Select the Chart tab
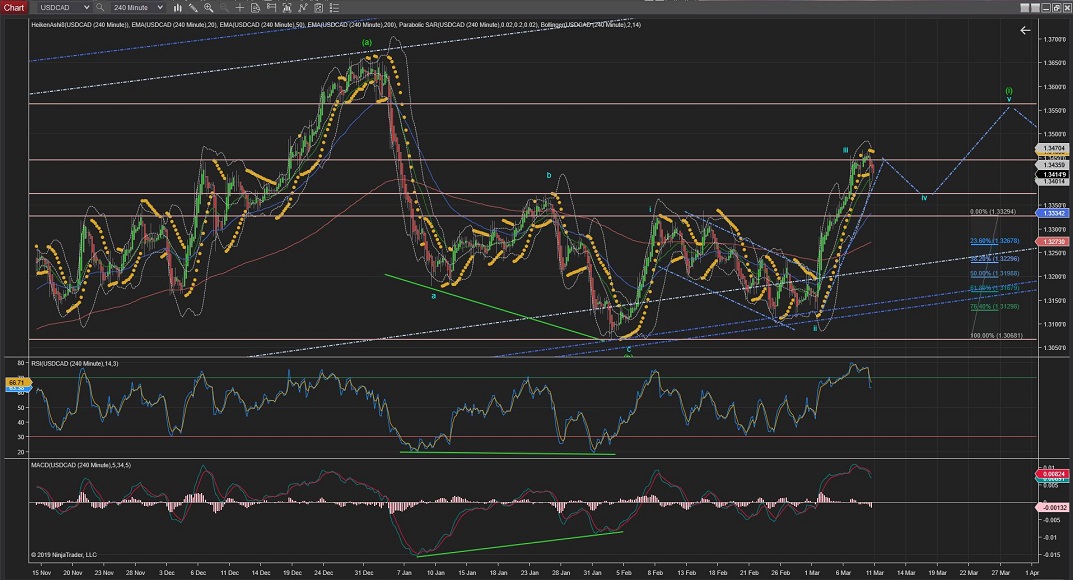Image resolution: width=1073 pixels, height=580 pixels. point(14,8)
